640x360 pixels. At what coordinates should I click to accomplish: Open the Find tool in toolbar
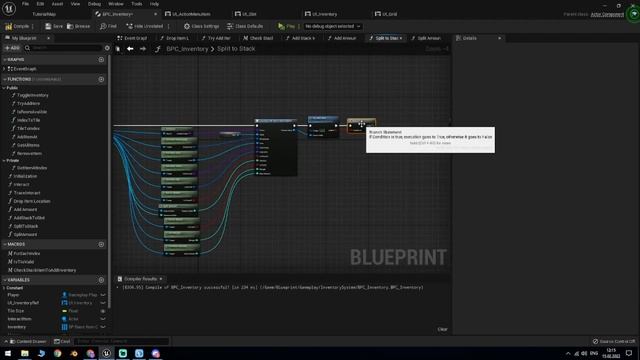click(108, 26)
